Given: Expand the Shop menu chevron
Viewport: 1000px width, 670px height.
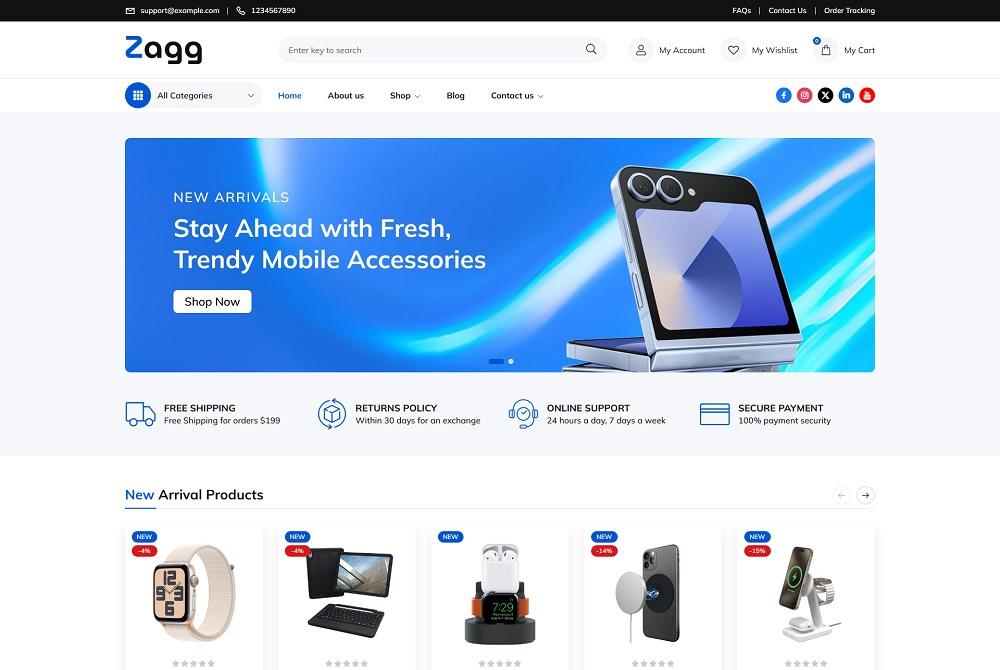Looking at the screenshot, I should point(418,96).
